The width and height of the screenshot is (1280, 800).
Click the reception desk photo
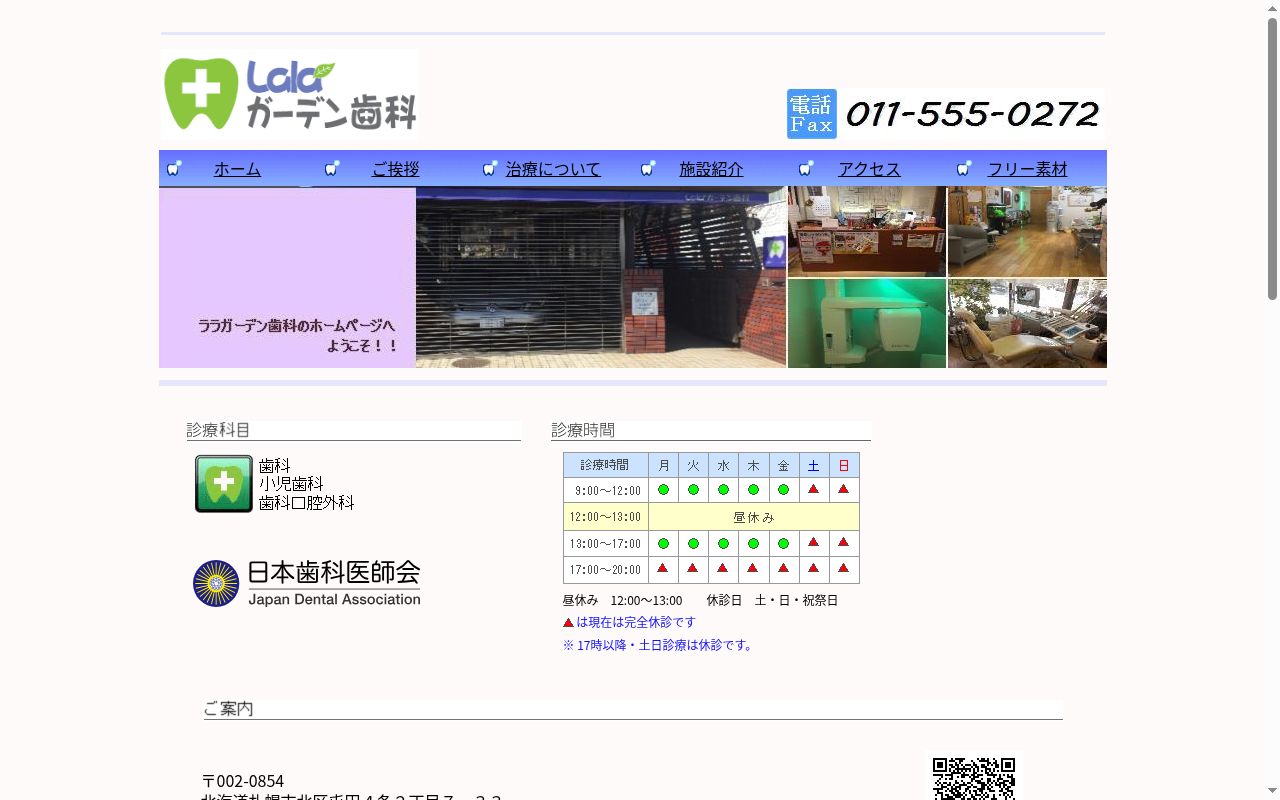[x=867, y=231]
